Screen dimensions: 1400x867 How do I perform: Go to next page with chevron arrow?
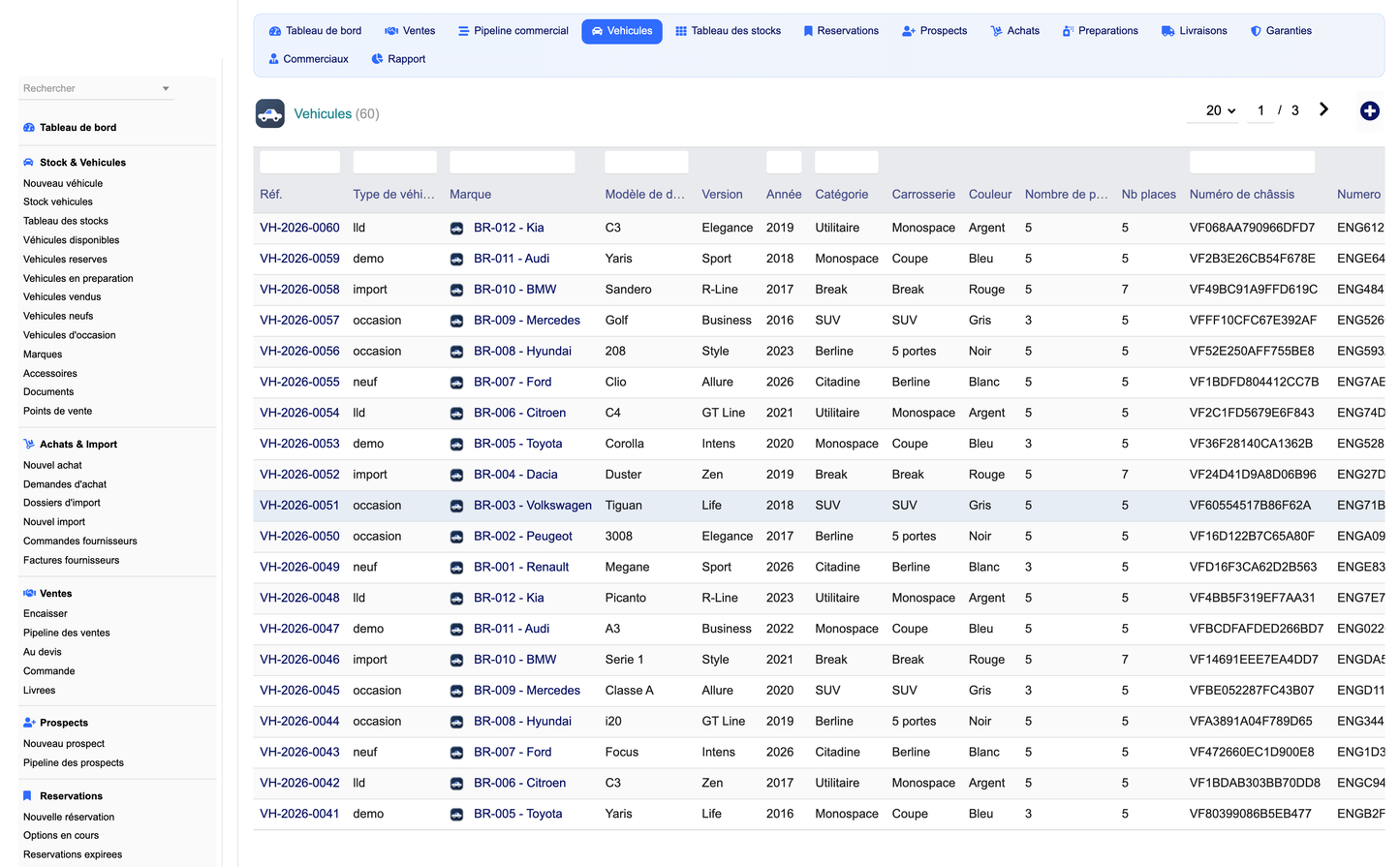[1323, 109]
